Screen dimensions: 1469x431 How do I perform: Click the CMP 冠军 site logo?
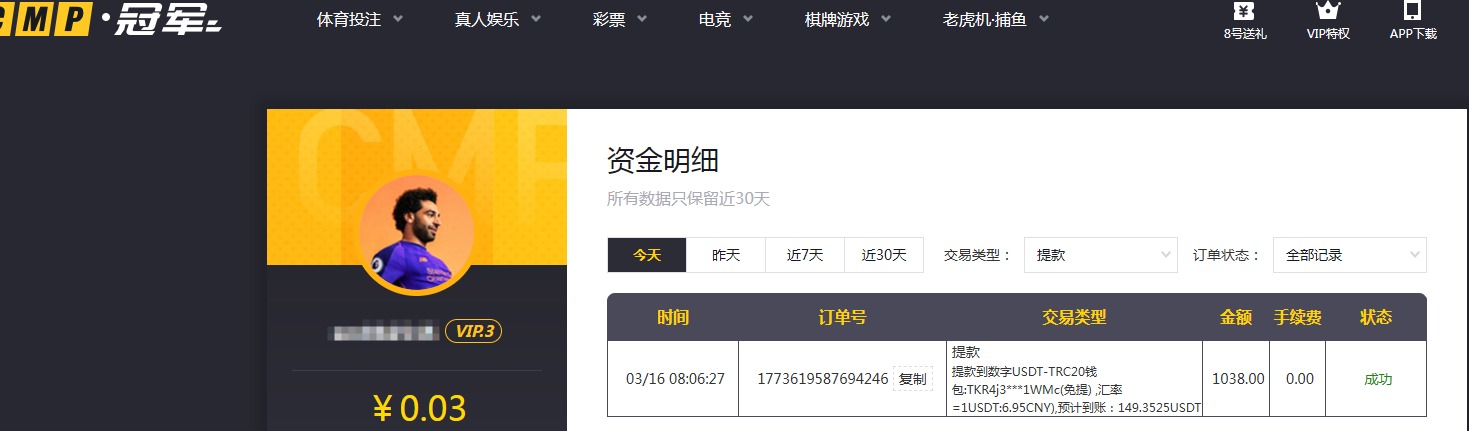(x=110, y=18)
